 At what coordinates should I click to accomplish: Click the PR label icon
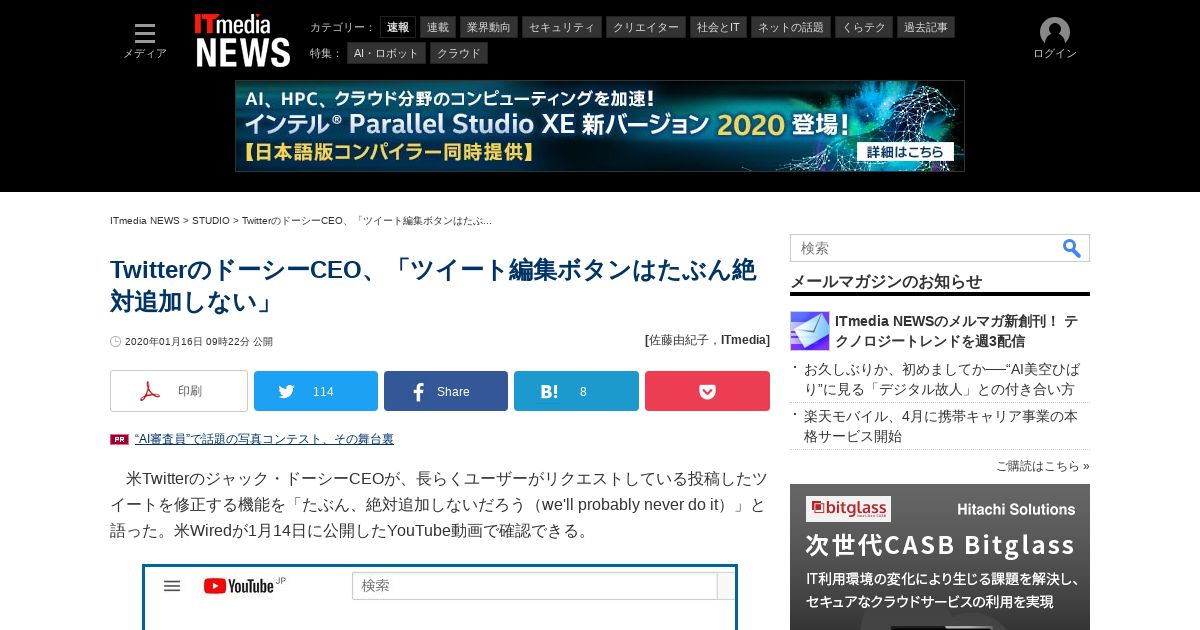click(x=119, y=439)
